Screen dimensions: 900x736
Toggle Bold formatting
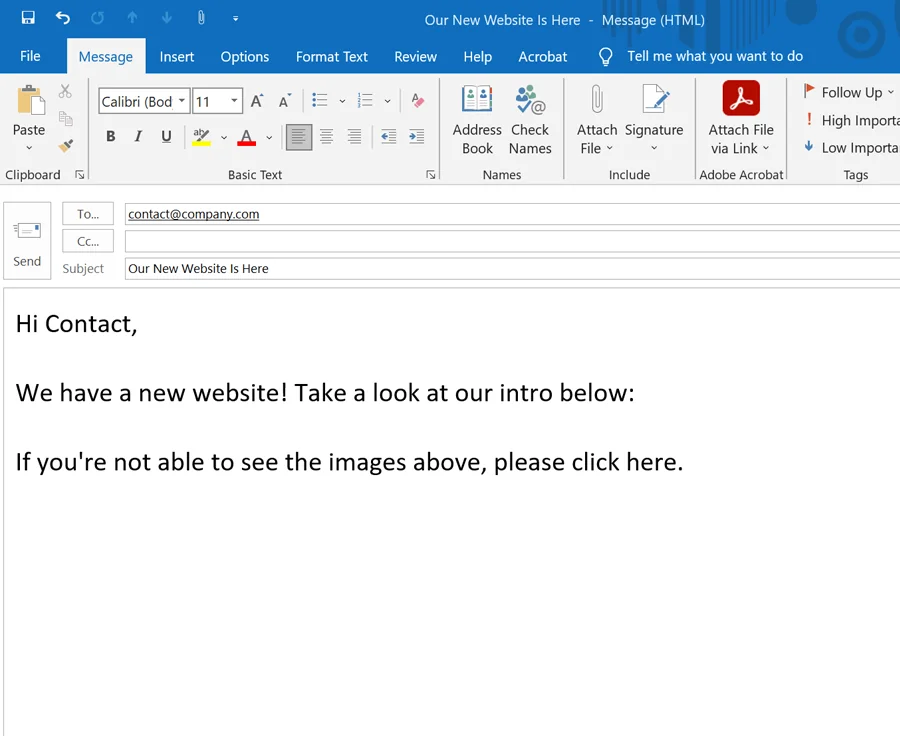coord(111,137)
